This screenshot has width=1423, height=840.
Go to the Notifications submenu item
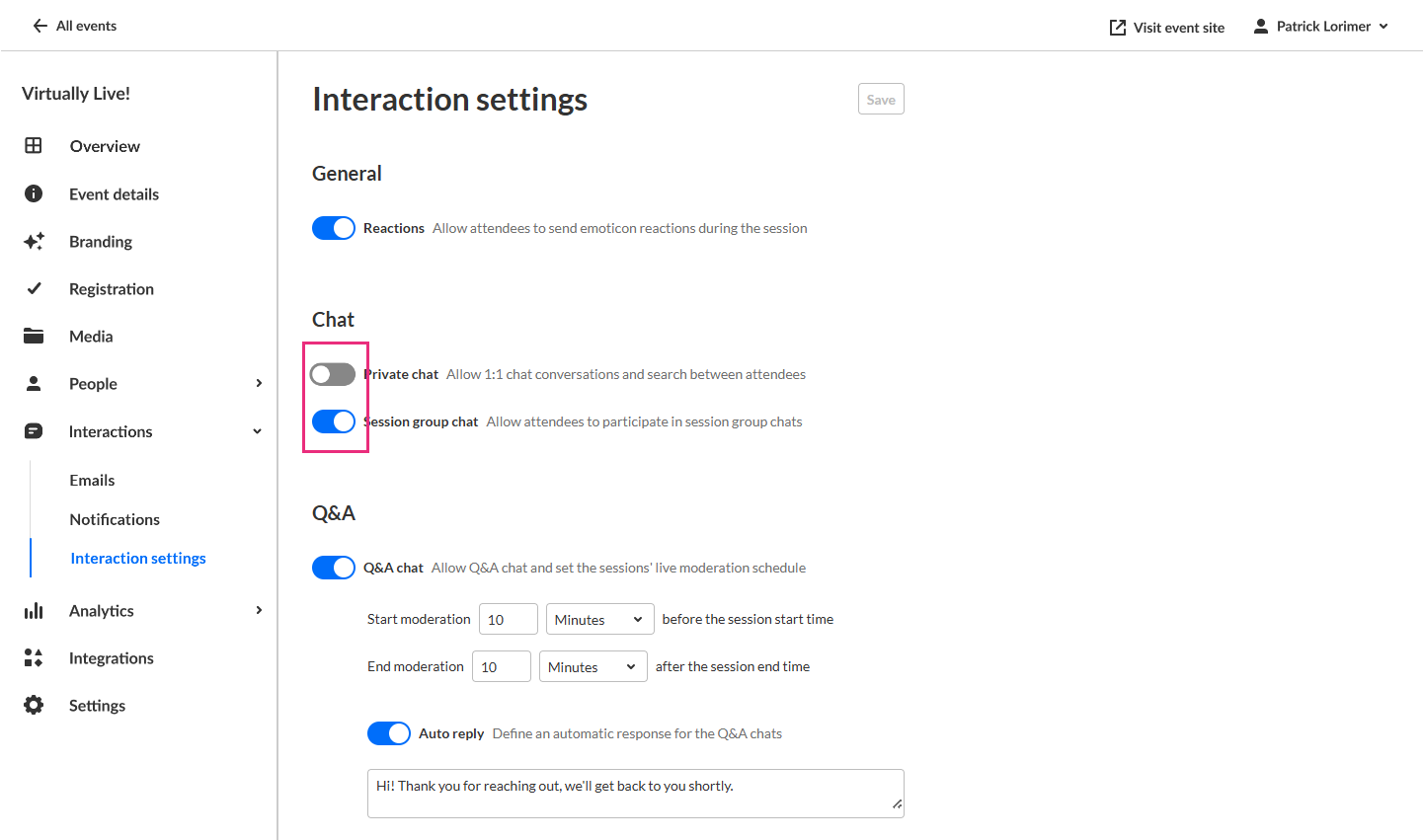click(x=115, y=519)
